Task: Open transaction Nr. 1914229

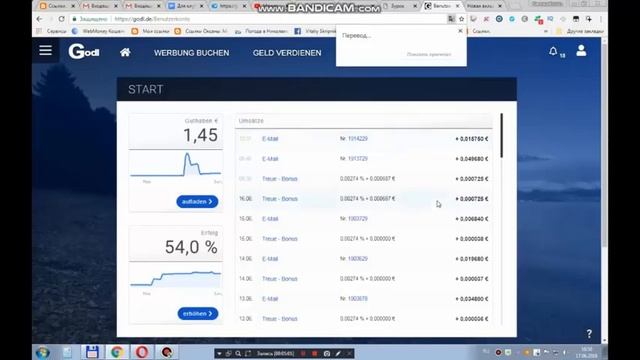Action: [358, 139]
